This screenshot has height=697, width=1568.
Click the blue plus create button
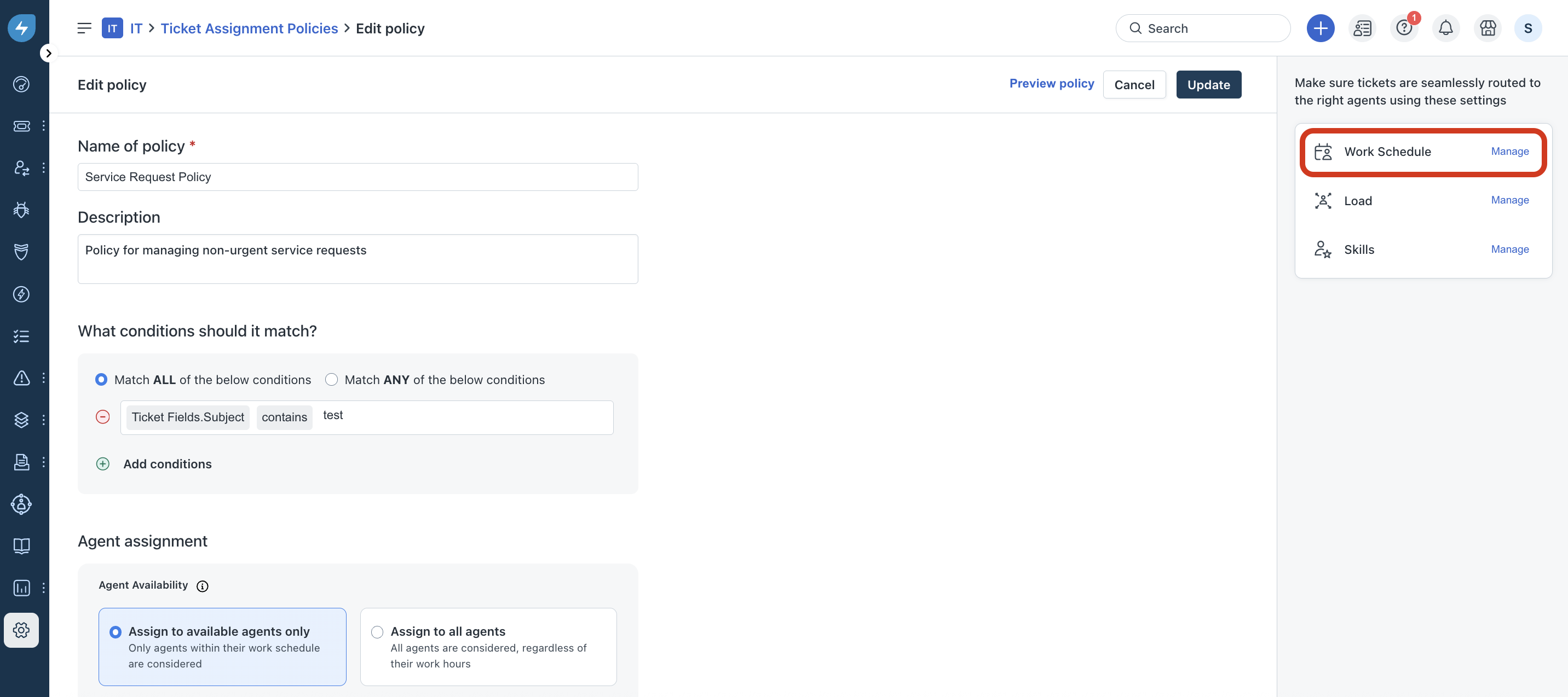click(x=1319, y=28)
